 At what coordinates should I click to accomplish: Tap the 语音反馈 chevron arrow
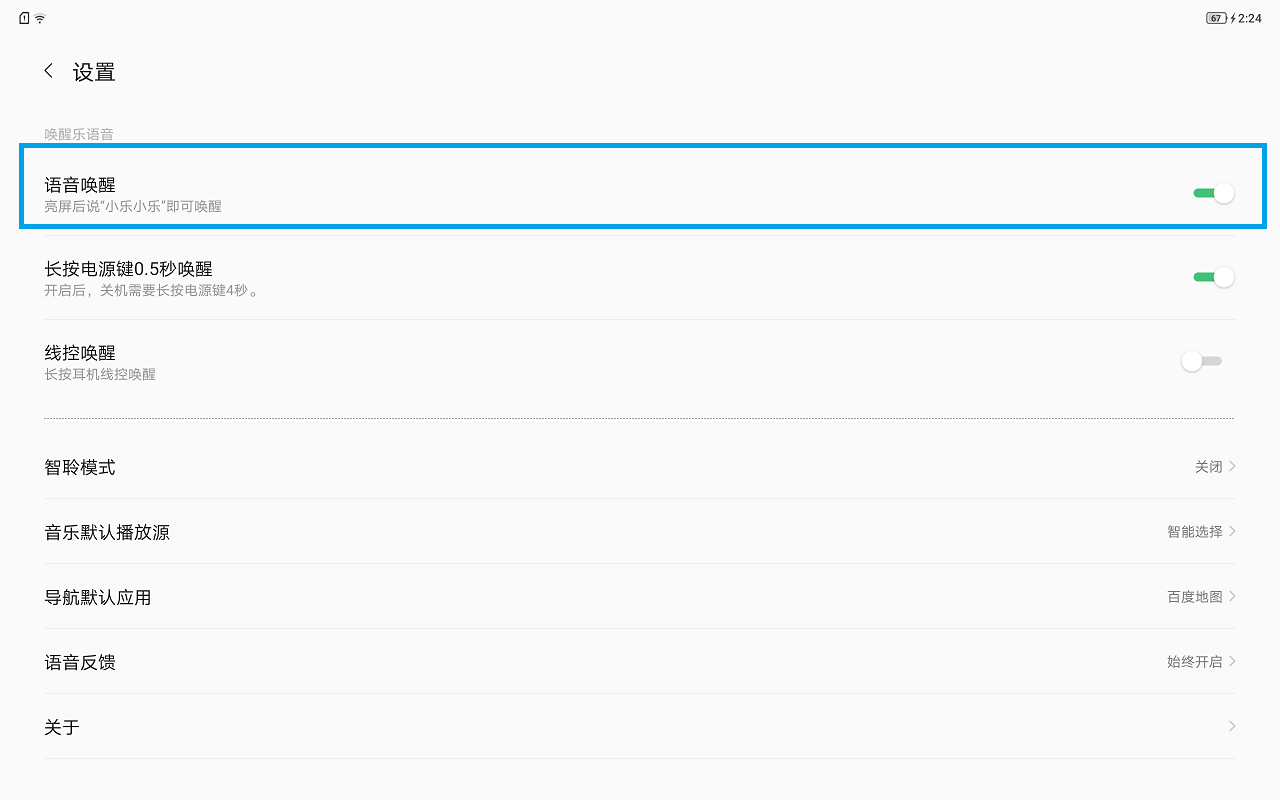click(x=1232, y=661)
